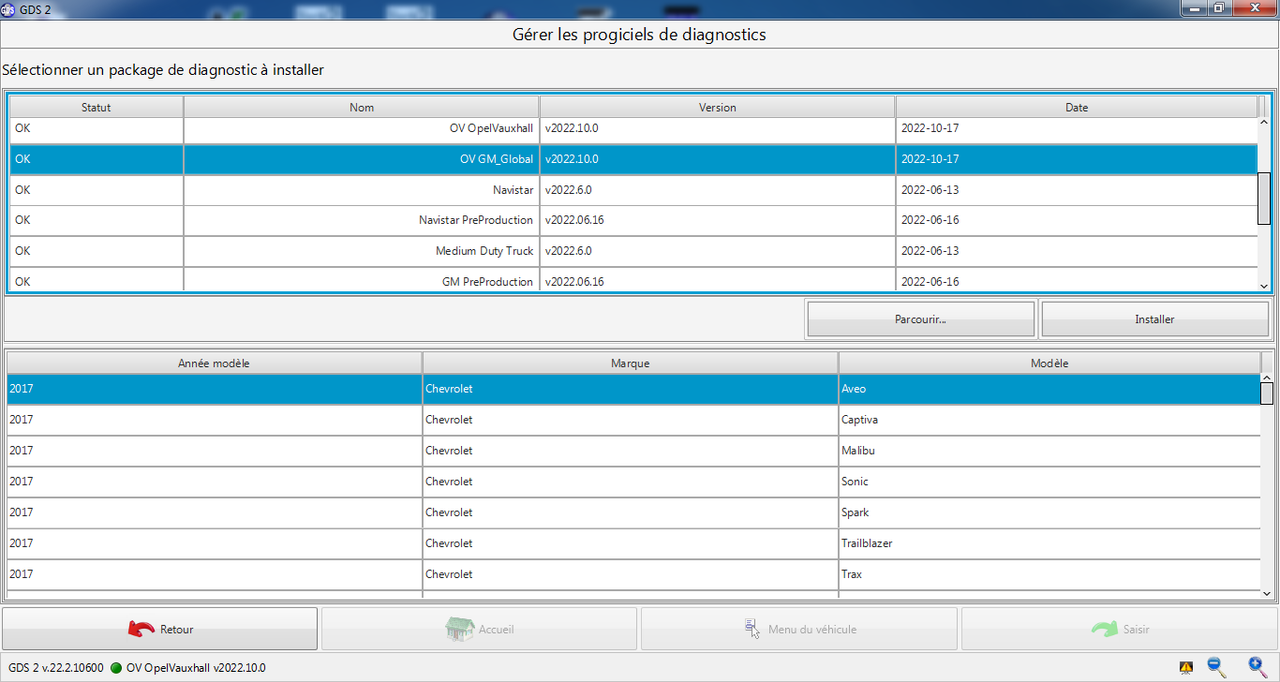Select the Malibu model row
The image size is (1280, 682).
(x=633, y=451)
